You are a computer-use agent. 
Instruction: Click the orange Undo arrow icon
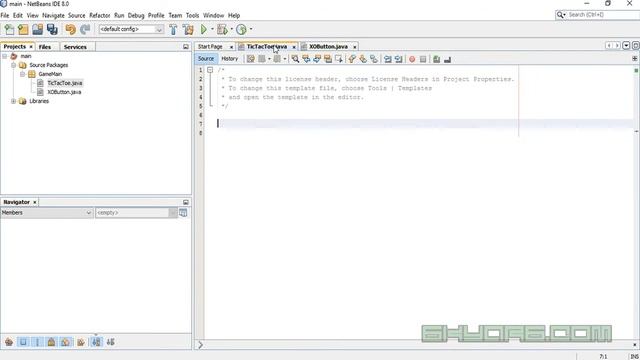[71, 29]
